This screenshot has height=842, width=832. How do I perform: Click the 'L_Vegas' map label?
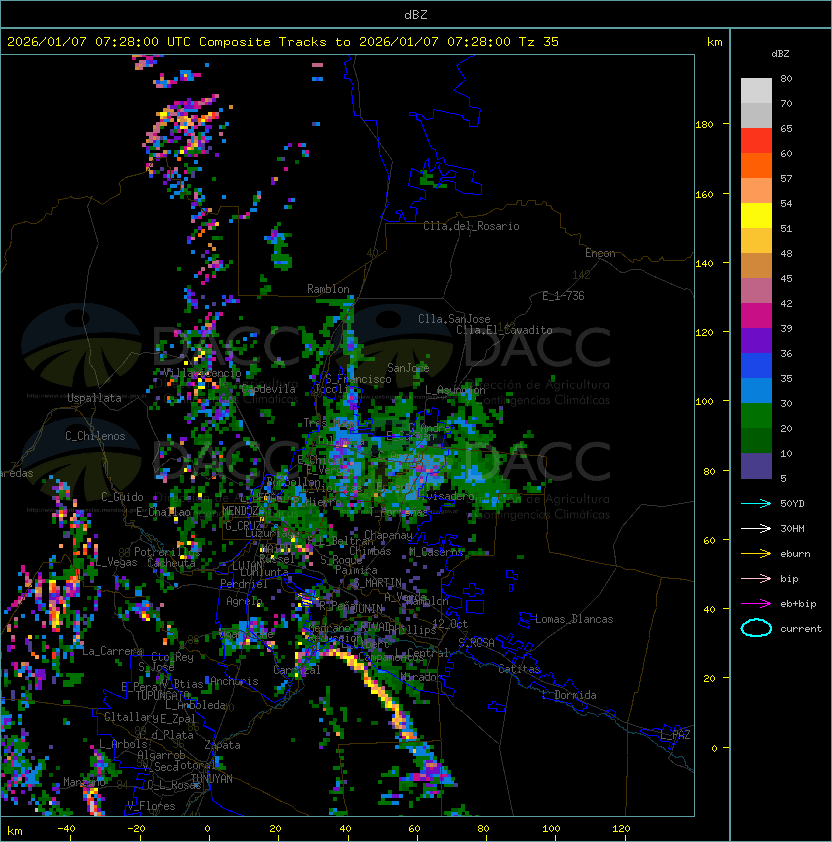tap(116, 562)
